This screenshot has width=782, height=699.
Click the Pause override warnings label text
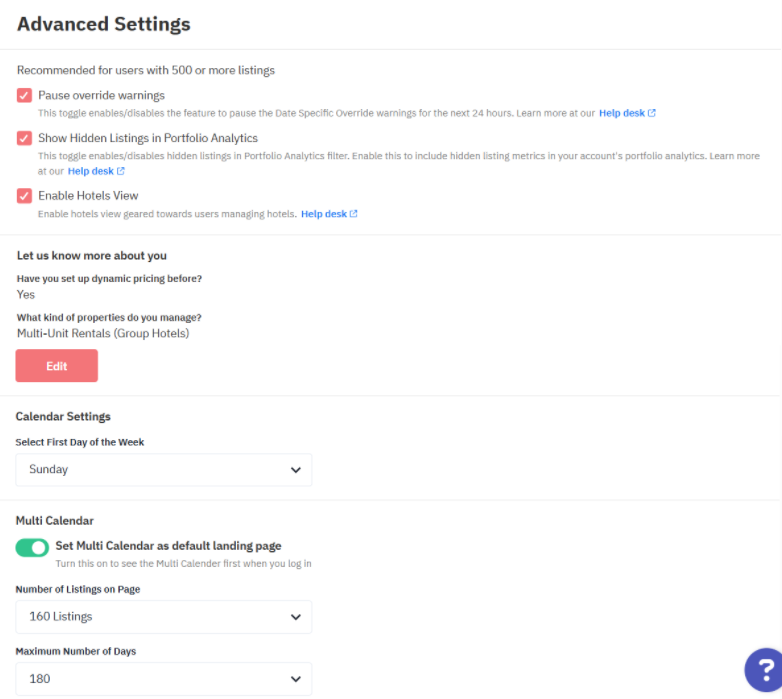tap(101, 95)
